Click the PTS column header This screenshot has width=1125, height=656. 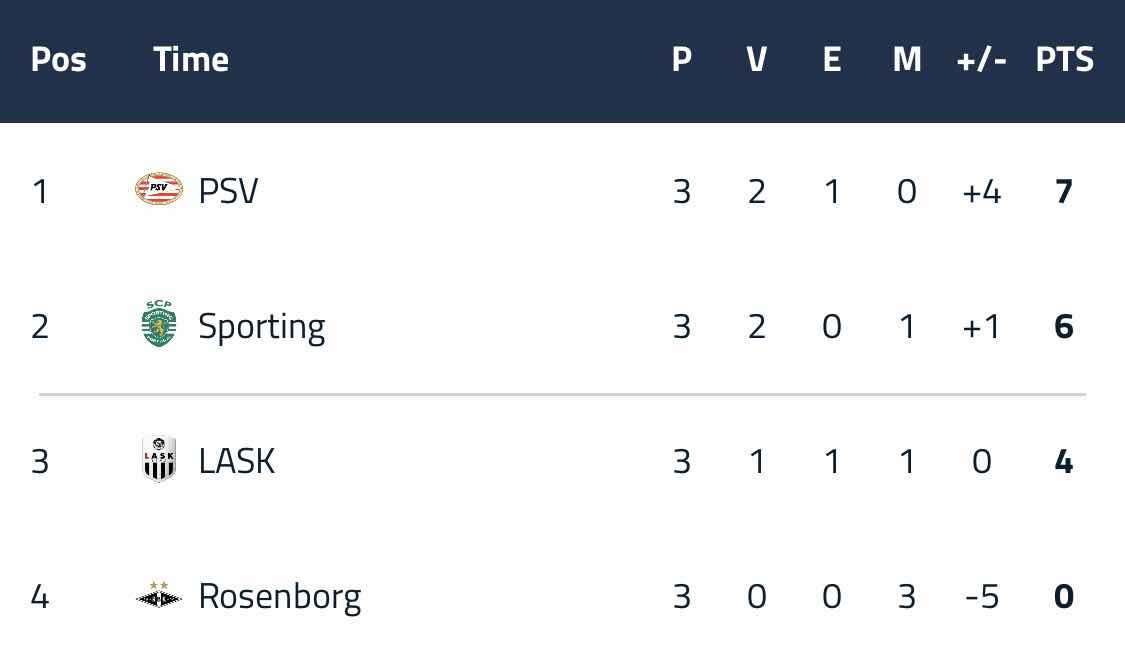click(1064, 60)
